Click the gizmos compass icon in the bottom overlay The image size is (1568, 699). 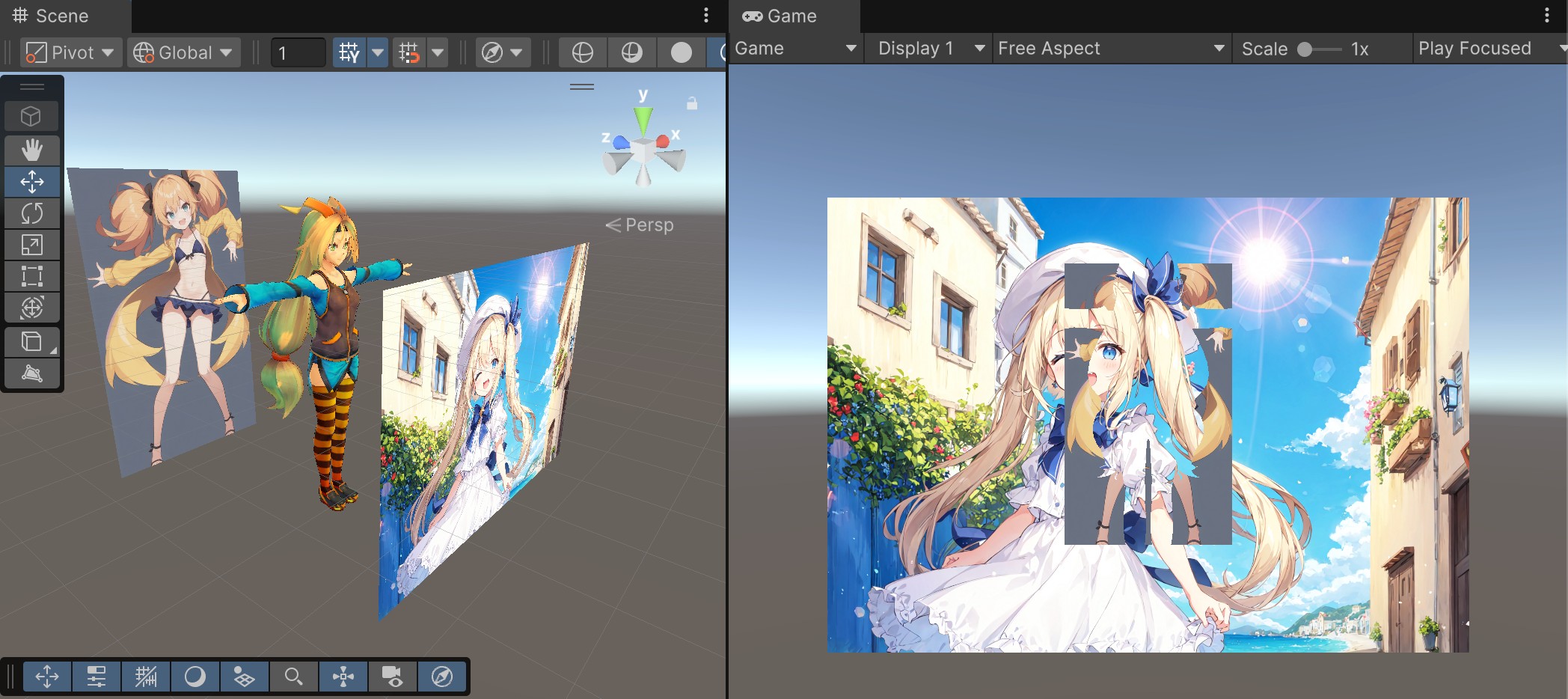tap(441, 677)
